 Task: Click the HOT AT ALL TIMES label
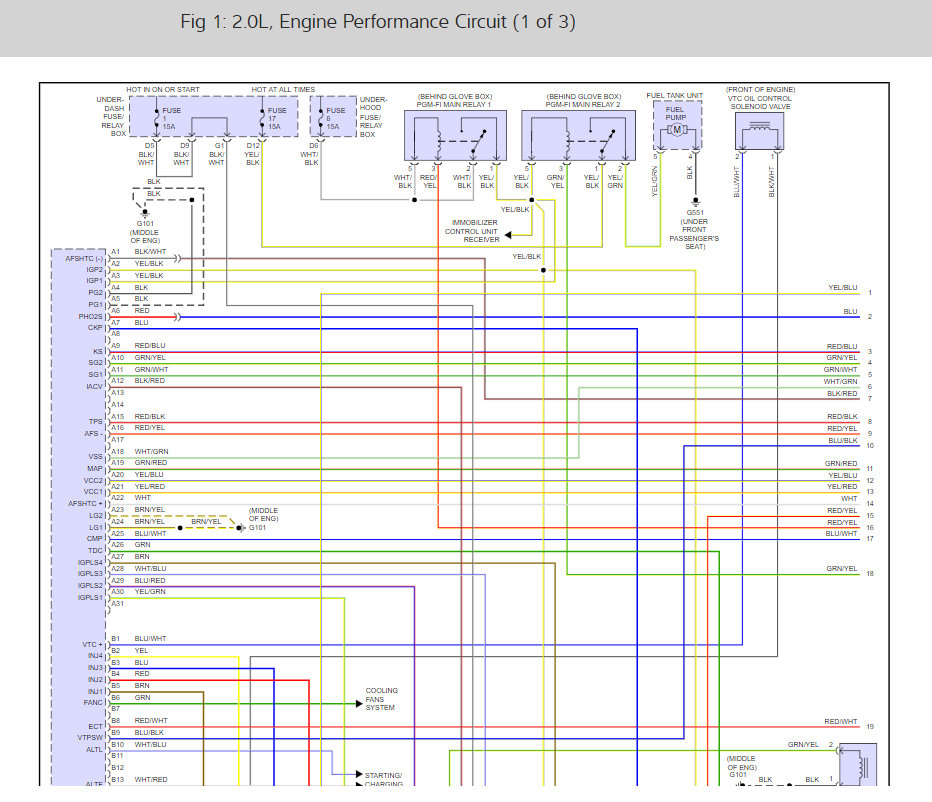pyautogui.click(x=283, y=90)
